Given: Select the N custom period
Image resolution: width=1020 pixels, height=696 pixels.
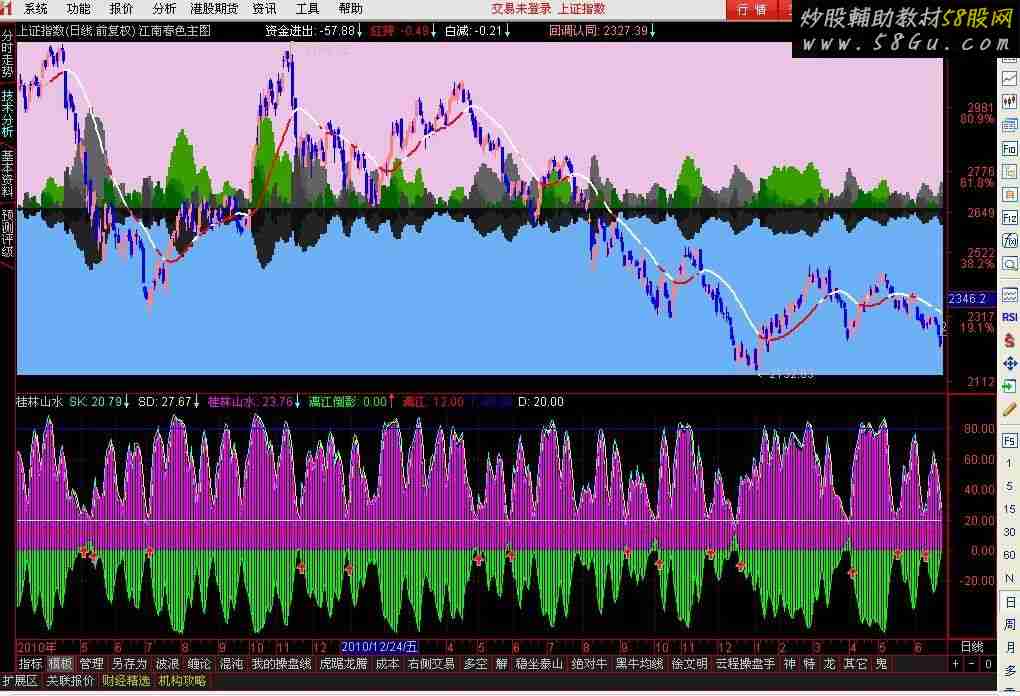Looking at the screenshot, I should 1009,578.
